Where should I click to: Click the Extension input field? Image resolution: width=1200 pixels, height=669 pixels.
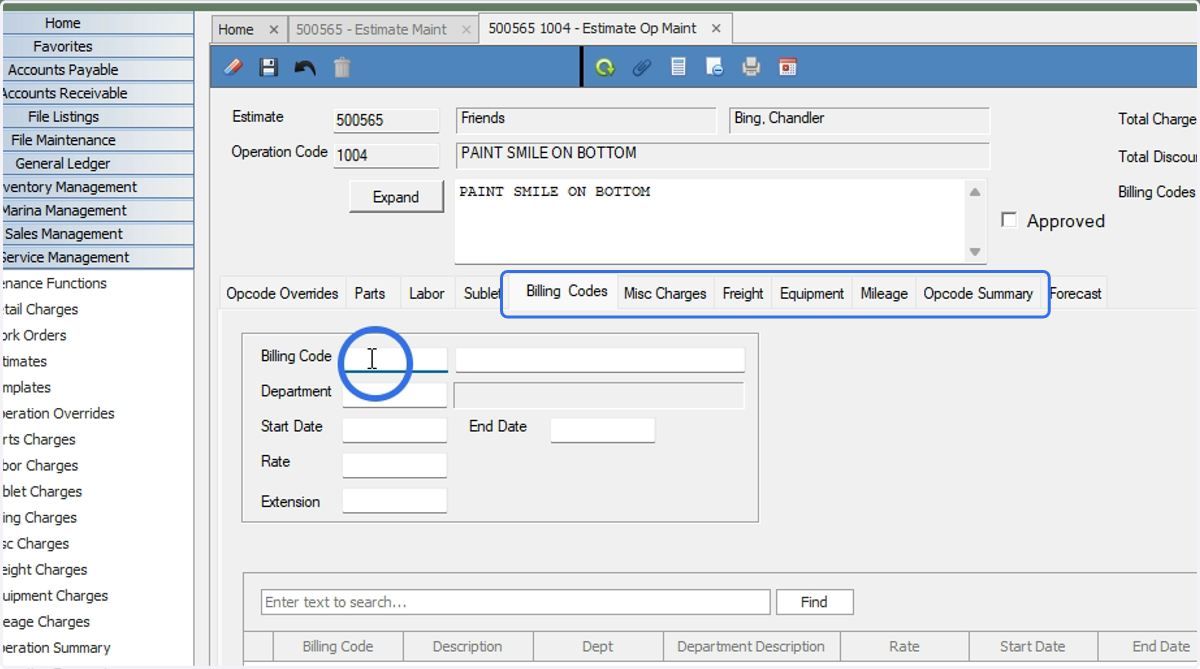tap(394, 501)
